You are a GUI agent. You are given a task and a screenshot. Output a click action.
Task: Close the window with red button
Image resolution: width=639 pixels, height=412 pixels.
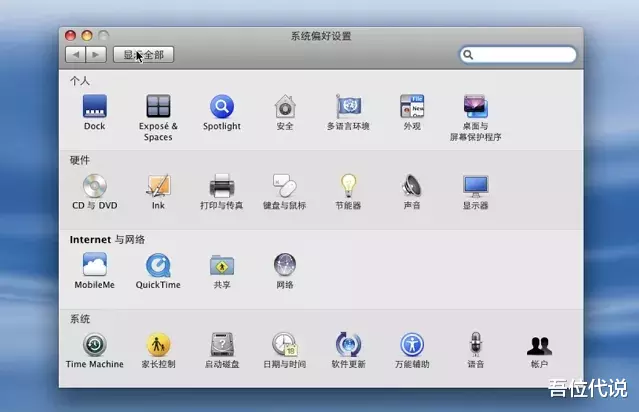click(x=71, y=35)
